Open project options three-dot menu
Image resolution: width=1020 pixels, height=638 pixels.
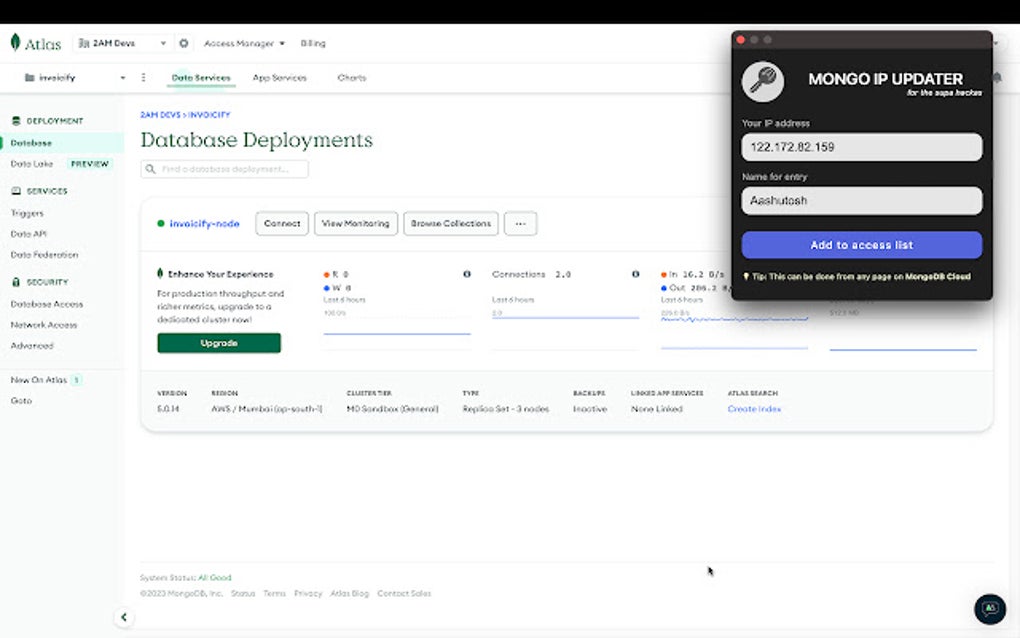[143, 78]
